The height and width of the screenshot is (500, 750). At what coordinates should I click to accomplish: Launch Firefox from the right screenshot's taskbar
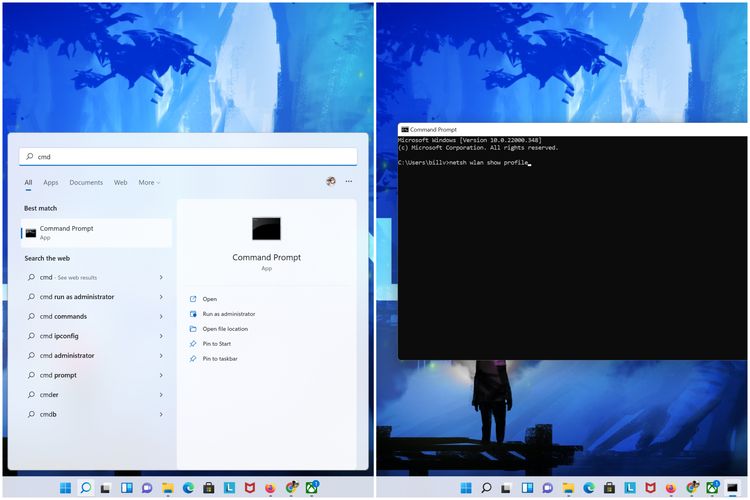coord(671,488)
